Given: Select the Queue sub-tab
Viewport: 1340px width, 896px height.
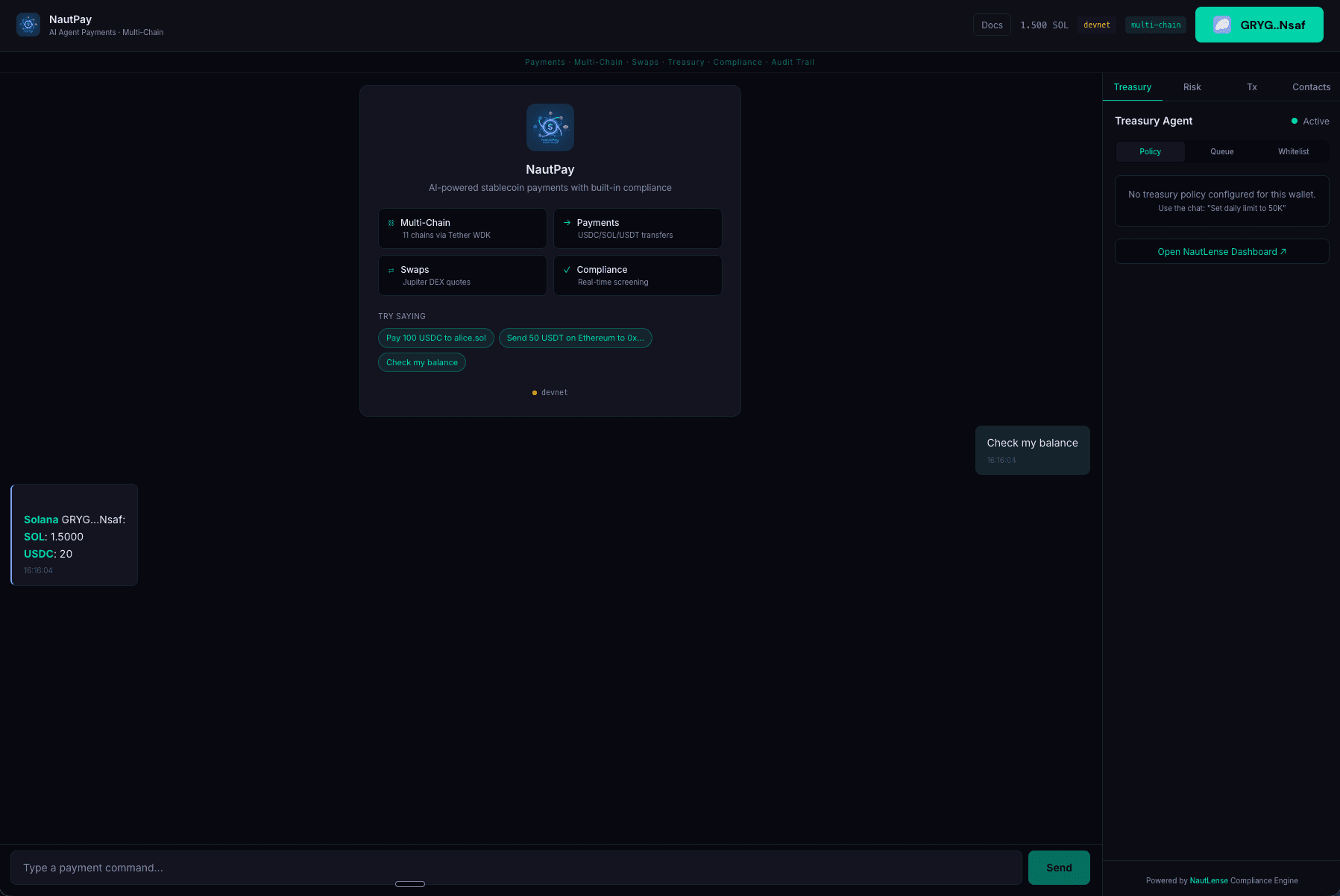Looking at the screenshot, I should pos(1222,151).
